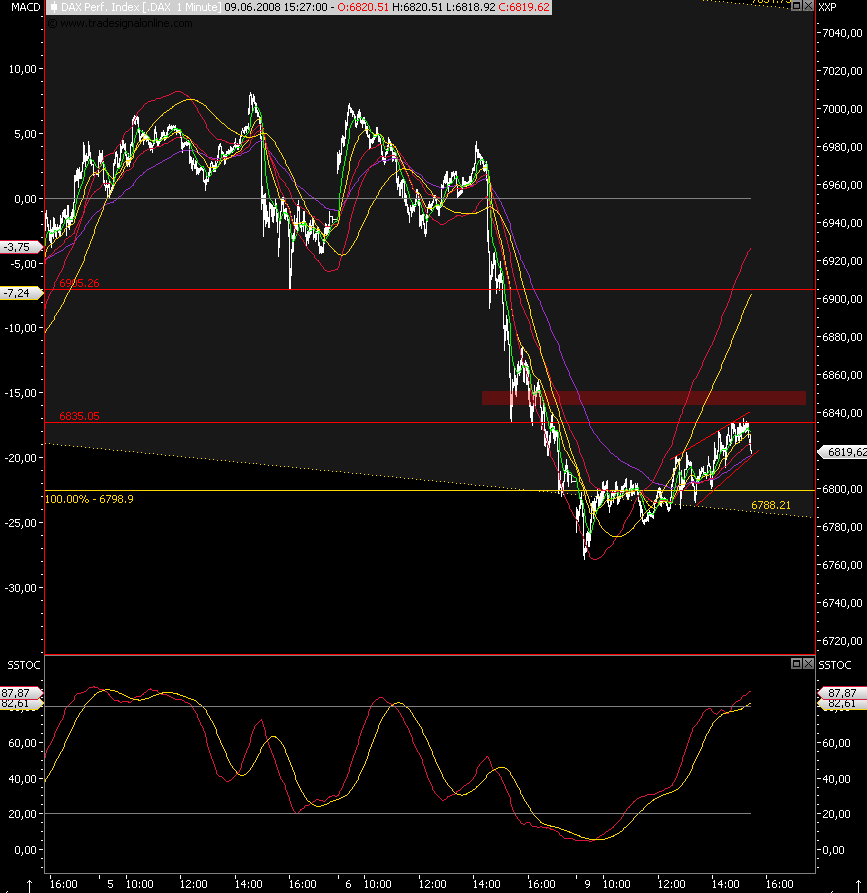Click the left SSTOC pane label

point(23,665)
